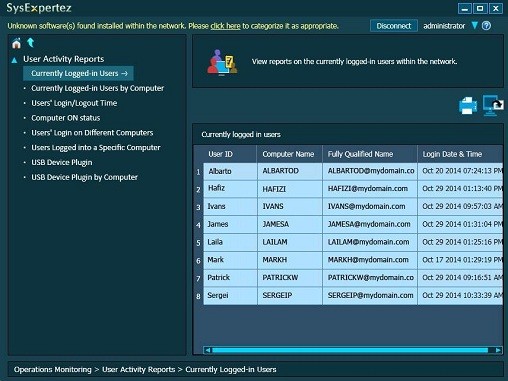Click the horizontal scrollbar thumb
This screenshot has width=508, height=381.
[x=350, y=350]
